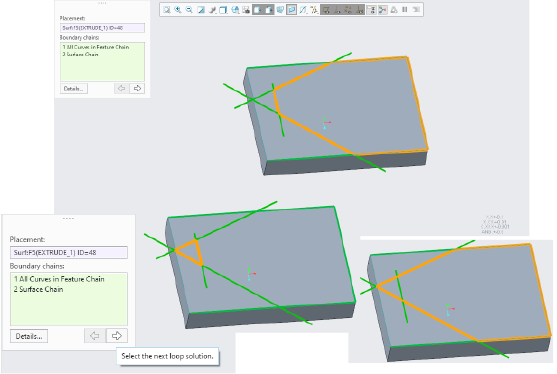Click Details button in the smaller panel
The width and height of the screenshot is (557, 374).
74,88
